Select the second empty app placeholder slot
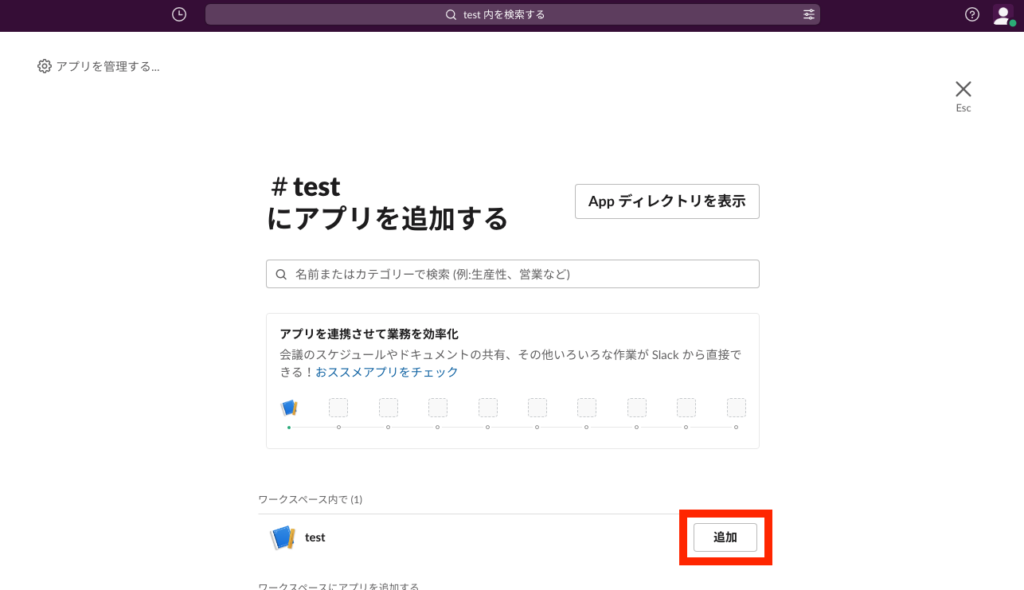The image size is (1024, 590). [388, 407]
